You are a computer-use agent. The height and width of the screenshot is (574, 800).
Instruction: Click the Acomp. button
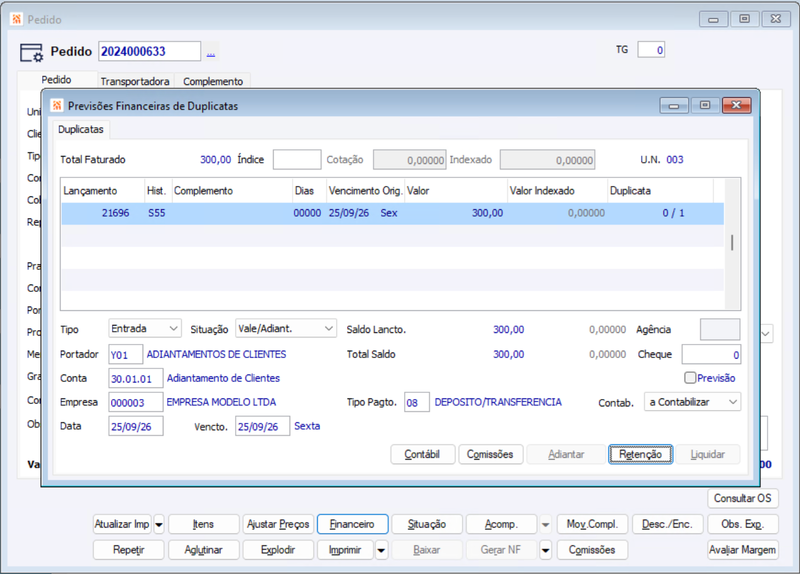coord(501,524)
